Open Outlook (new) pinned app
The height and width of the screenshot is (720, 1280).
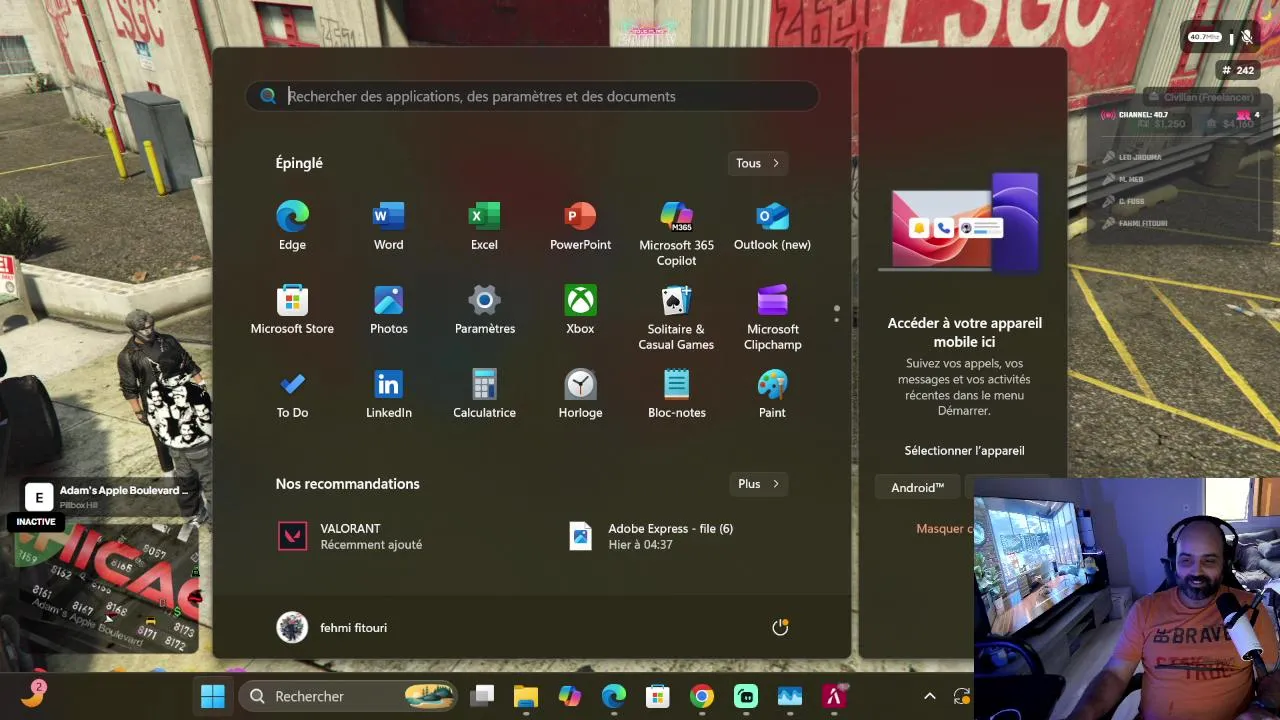[772, 227]
